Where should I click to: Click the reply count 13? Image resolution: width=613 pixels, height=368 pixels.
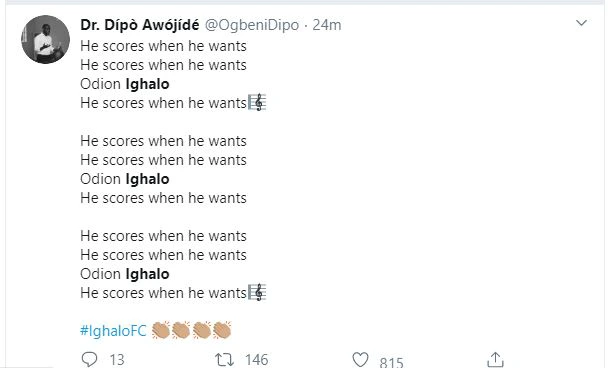[x=117, y=360]
